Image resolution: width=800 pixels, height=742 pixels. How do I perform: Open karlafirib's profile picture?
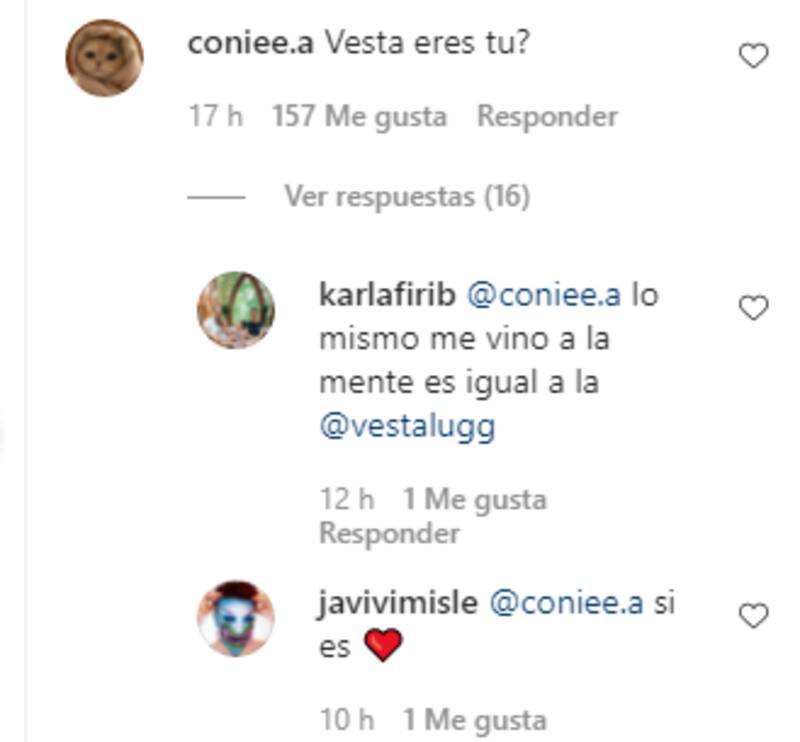click(x=236, y=310)
